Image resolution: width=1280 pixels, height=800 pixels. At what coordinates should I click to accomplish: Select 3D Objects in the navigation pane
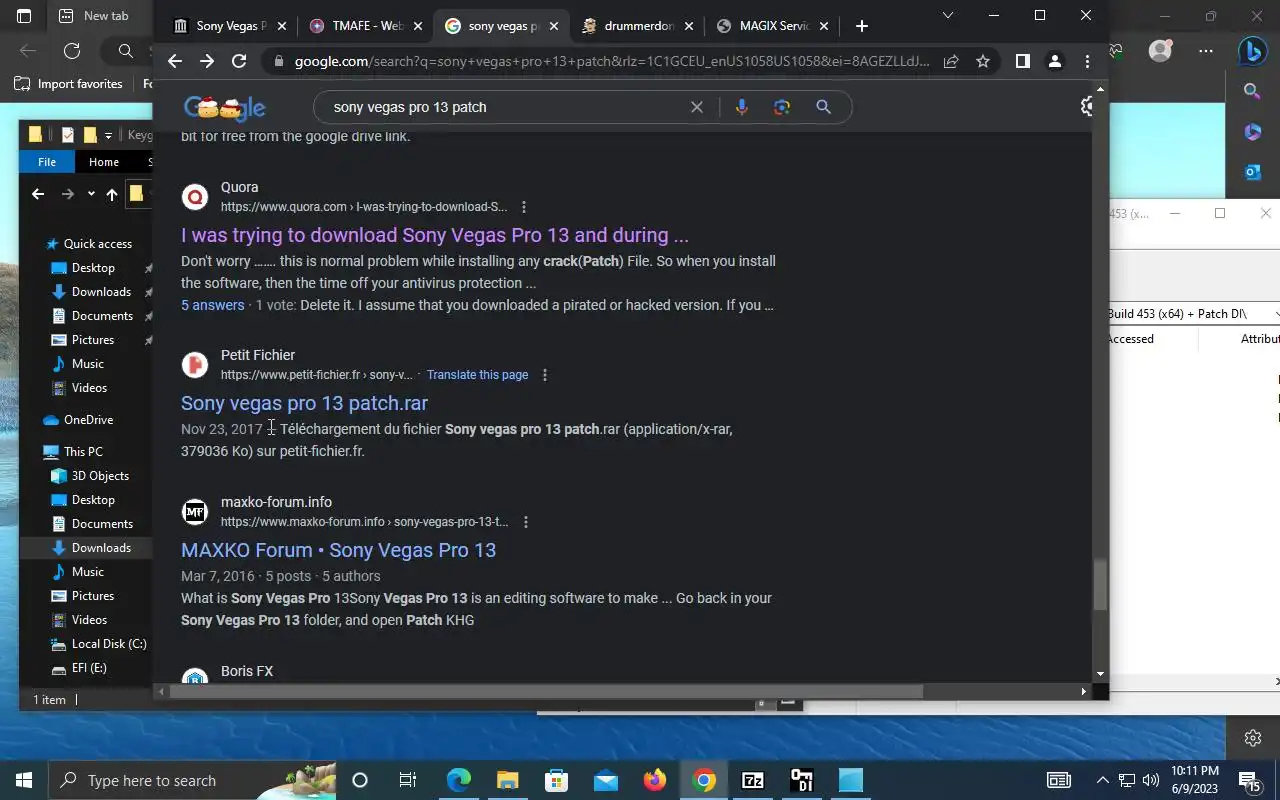pos(100,476)
